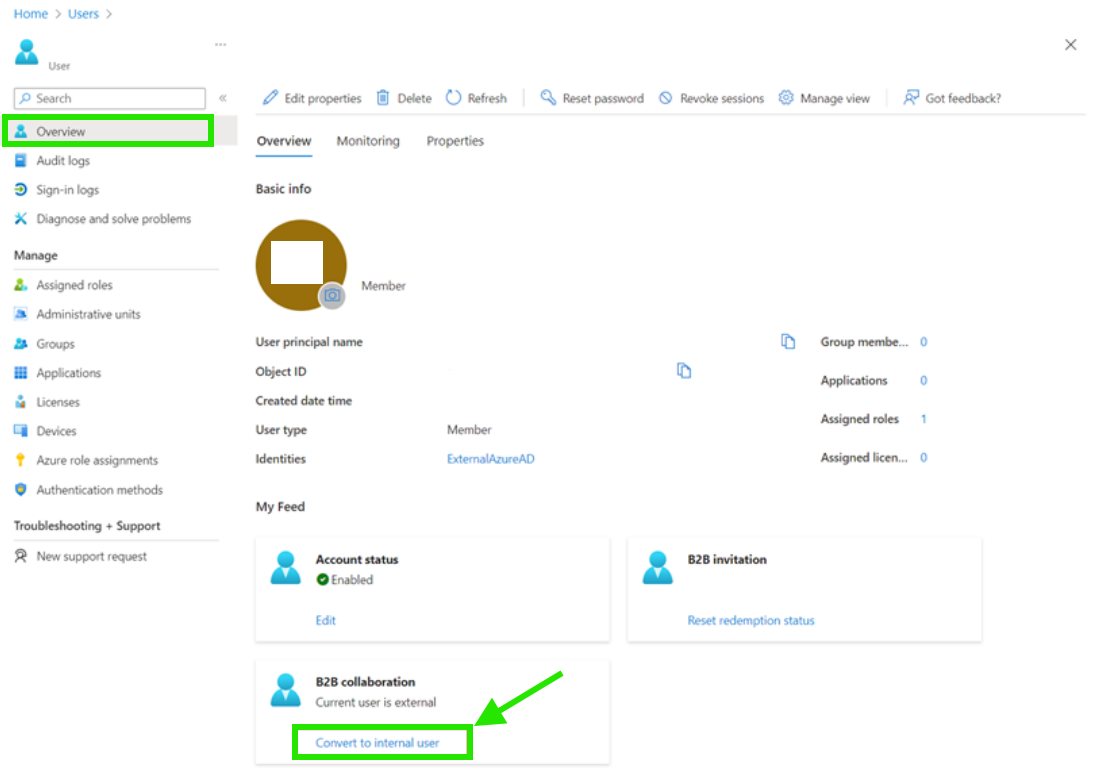1095x773 pixels.
Task: Click the Authentication methods shield icon
Action: tap(21, 489)
